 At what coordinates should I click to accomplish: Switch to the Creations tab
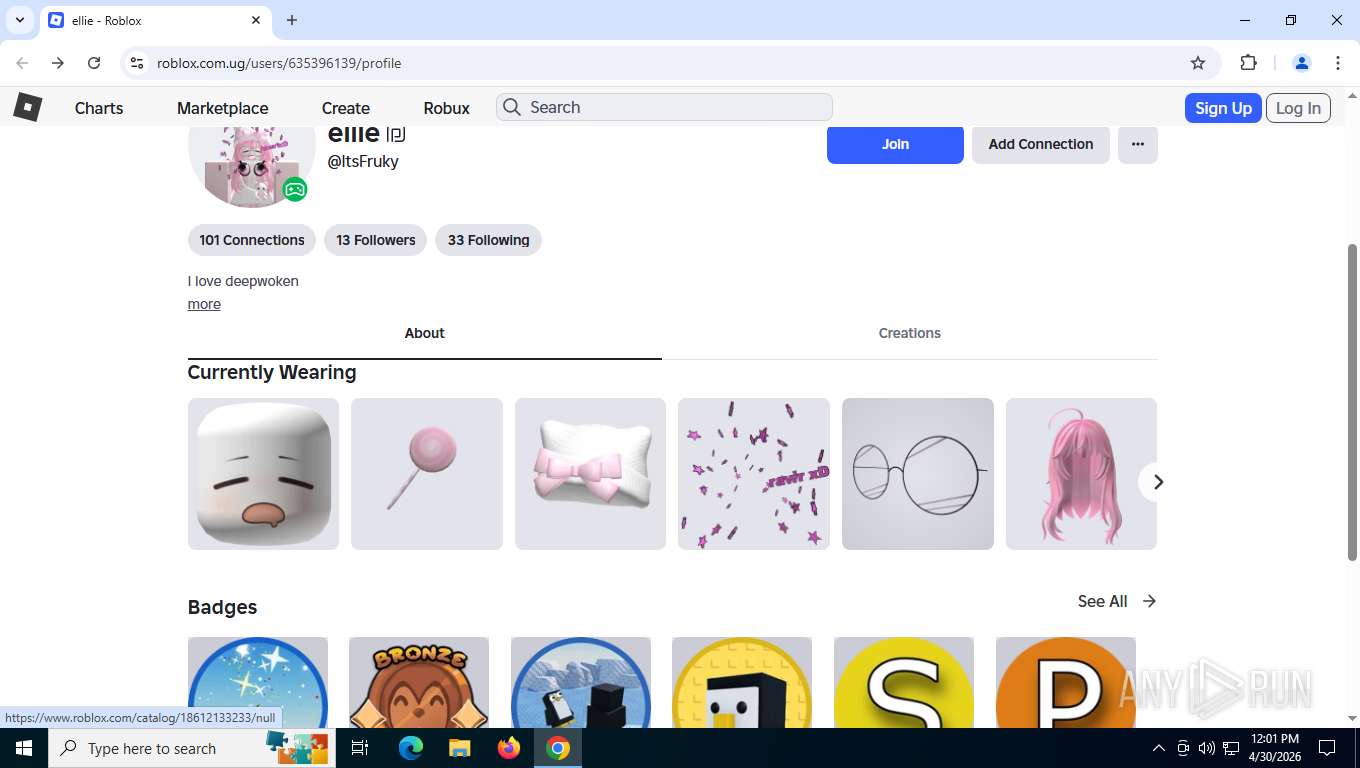pyautogui.click(x=910, y=334)
